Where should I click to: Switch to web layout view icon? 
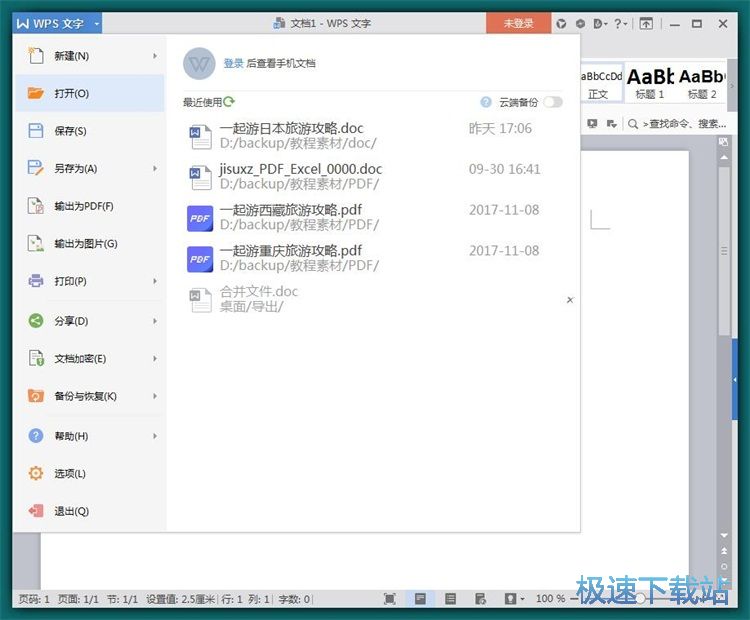(480, 598)
